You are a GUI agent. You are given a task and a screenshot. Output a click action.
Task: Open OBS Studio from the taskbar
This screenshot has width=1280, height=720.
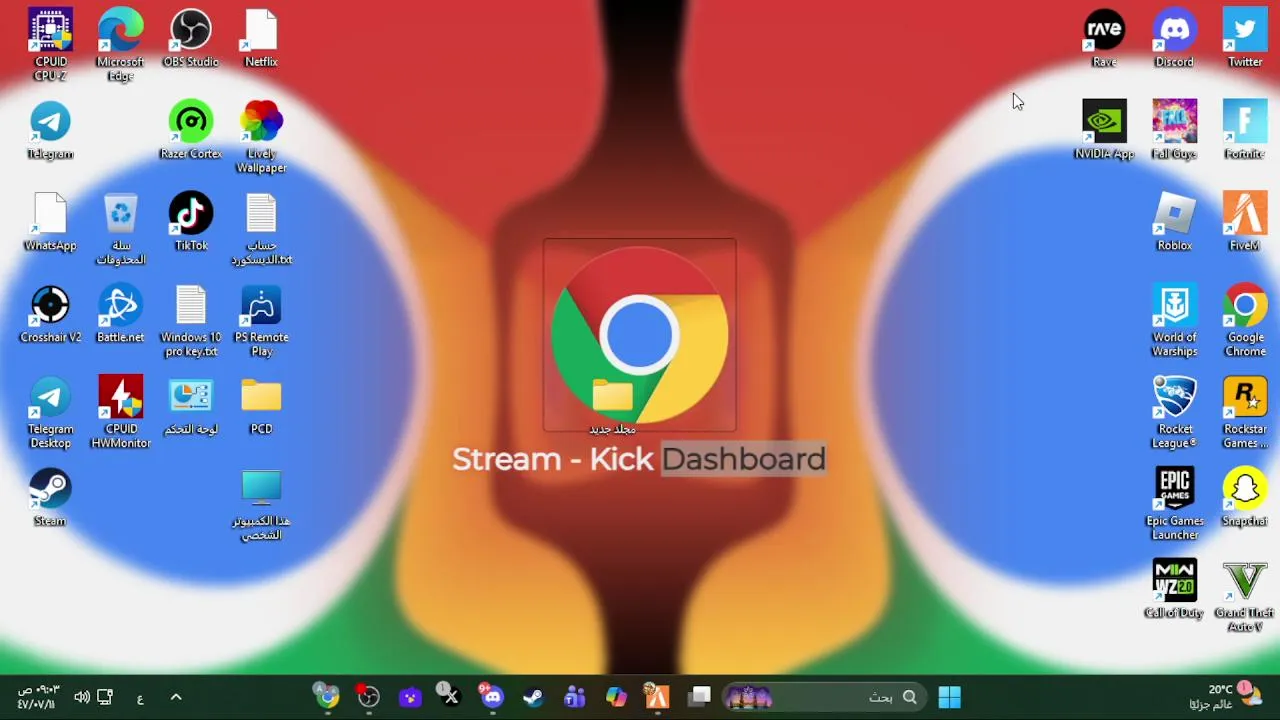point(369,697)
